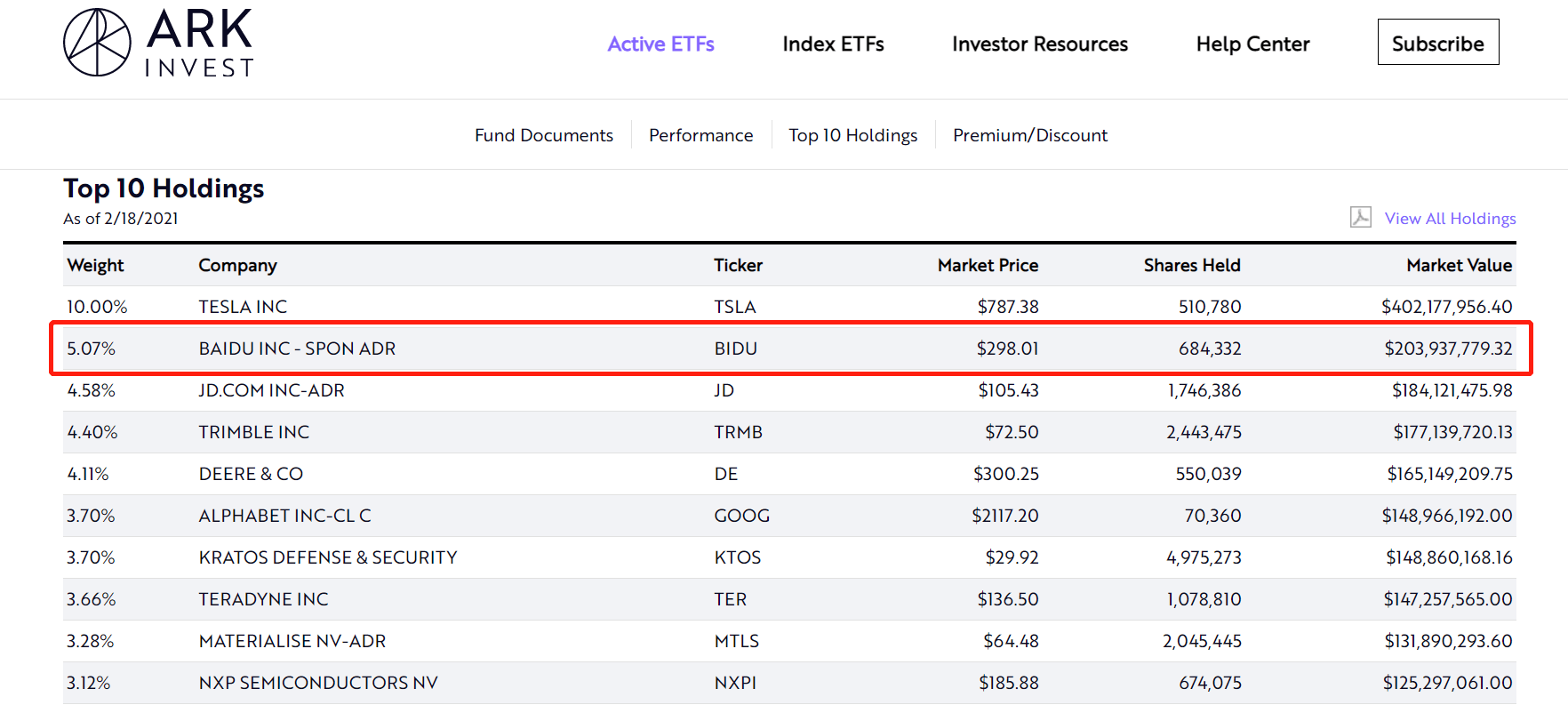Go to Investor Resources
Image resolution: width=1568 pixels, height=721 pixels.
1039,44
